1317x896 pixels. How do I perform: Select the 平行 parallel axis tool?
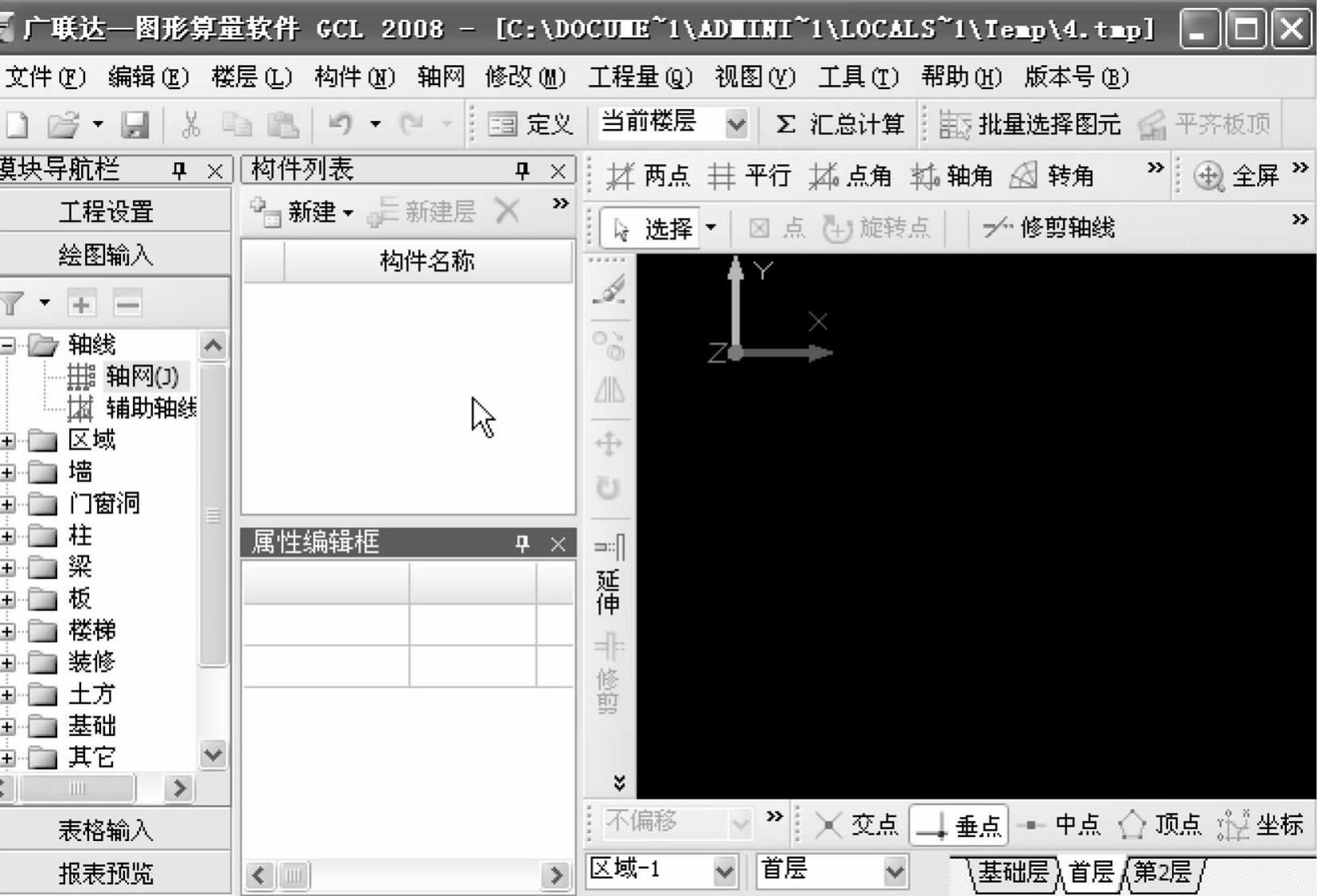pos(749,176)
